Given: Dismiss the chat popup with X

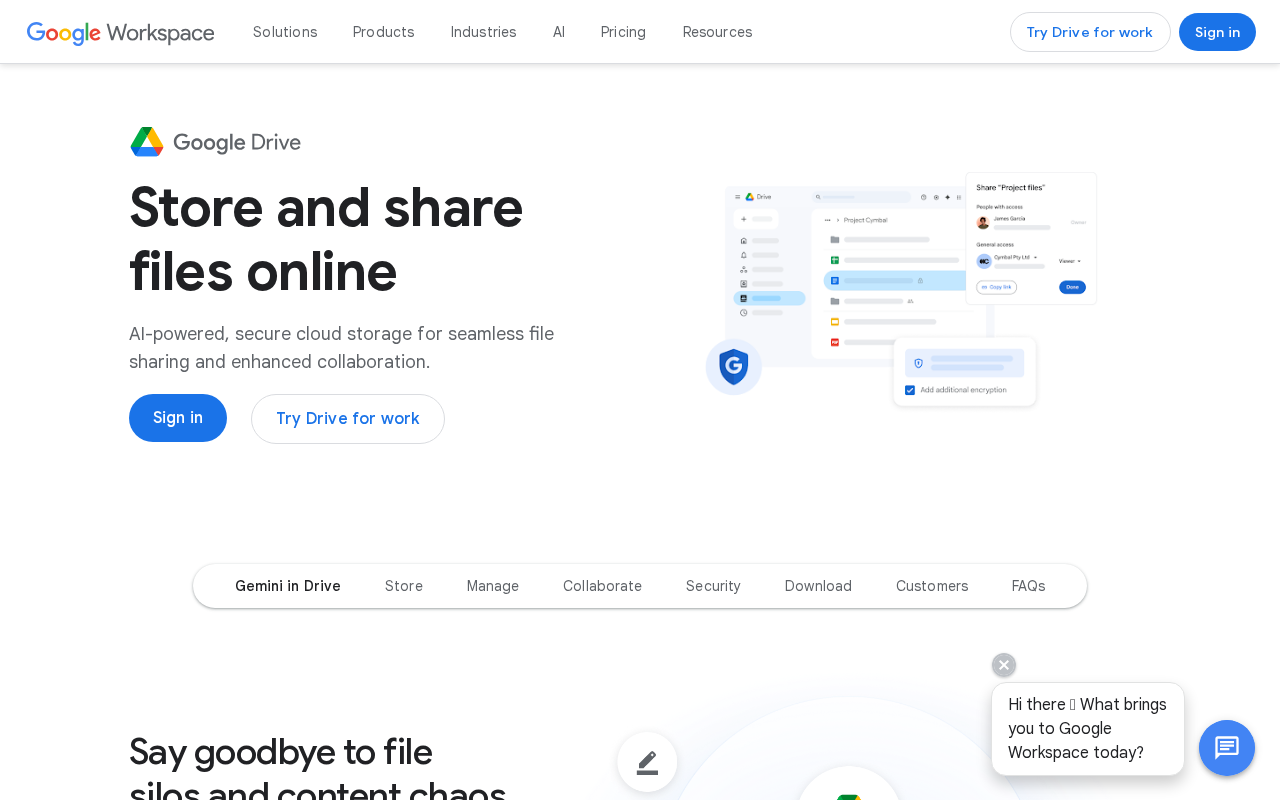Looking at the screenshot, I should [1004, 665].
